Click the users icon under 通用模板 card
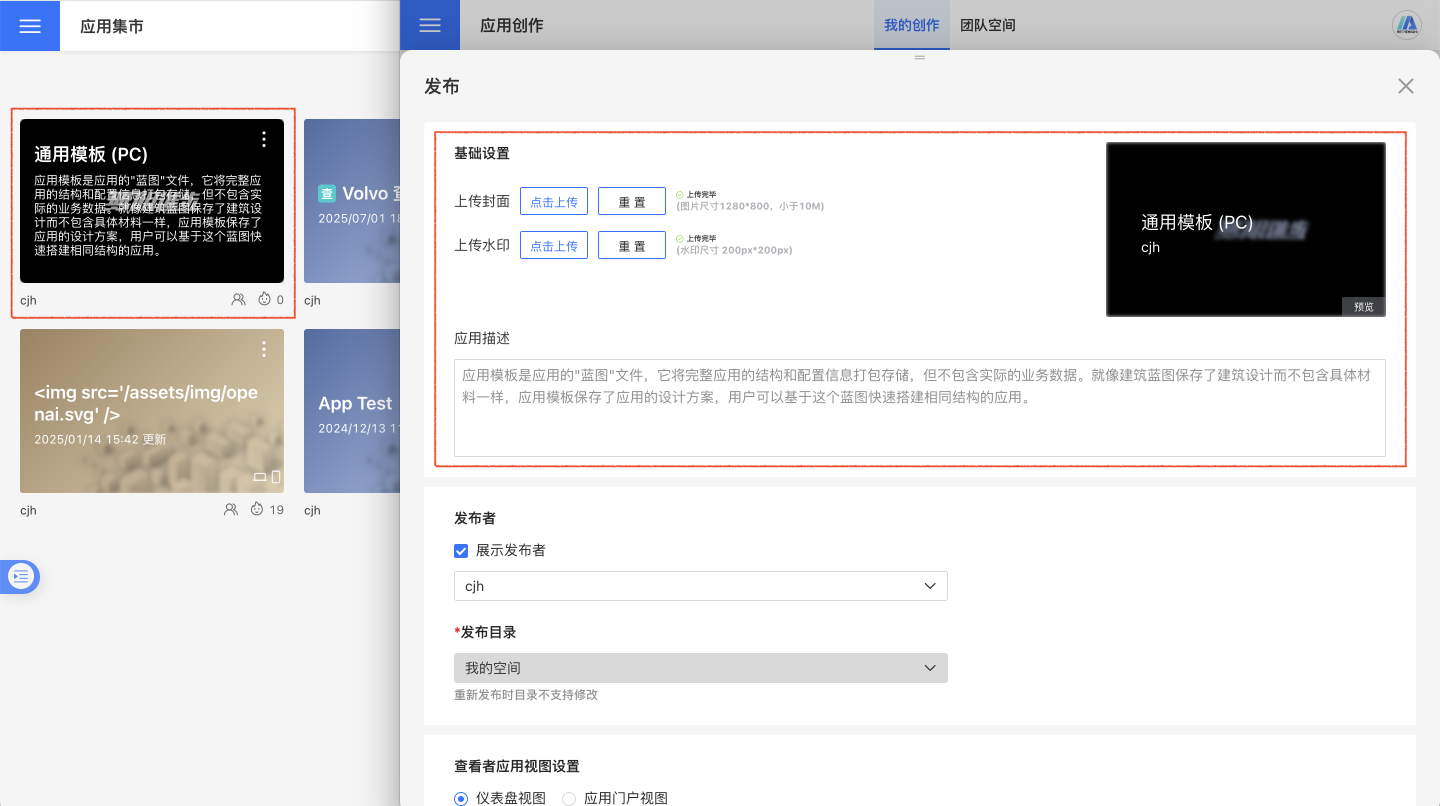This screenshot has height=806, width=1440. (238, 299)
